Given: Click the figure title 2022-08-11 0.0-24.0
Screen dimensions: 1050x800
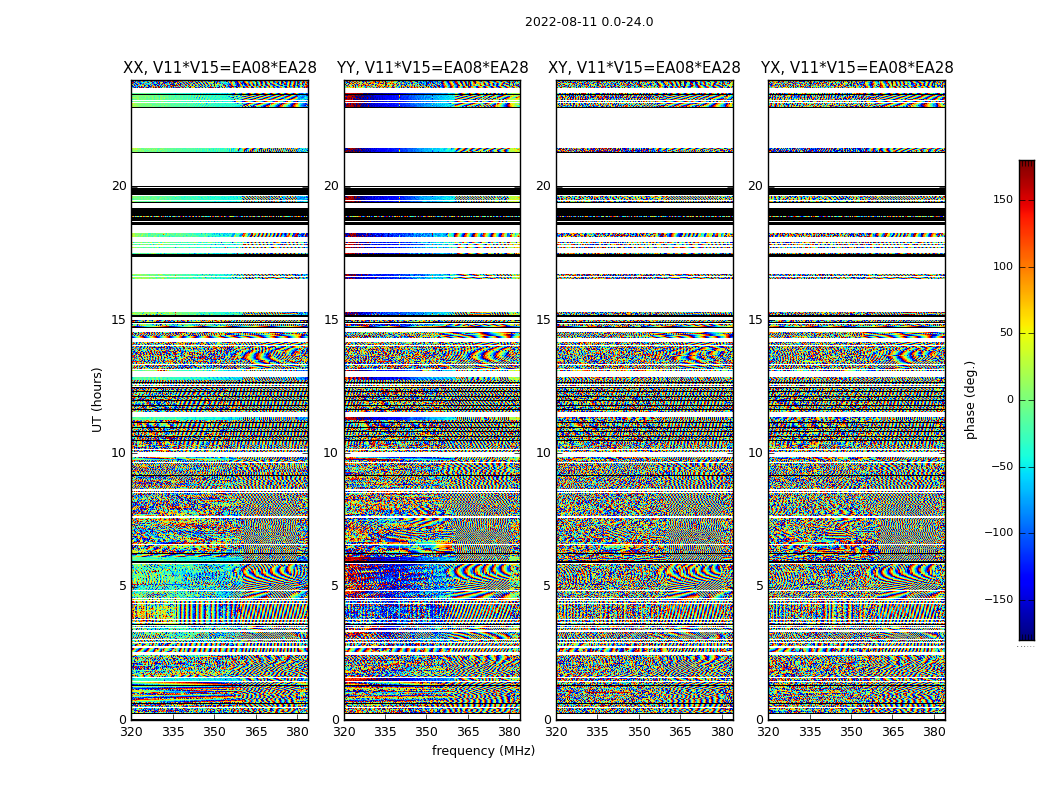Looking at the screenshot, I should (589, 22).
